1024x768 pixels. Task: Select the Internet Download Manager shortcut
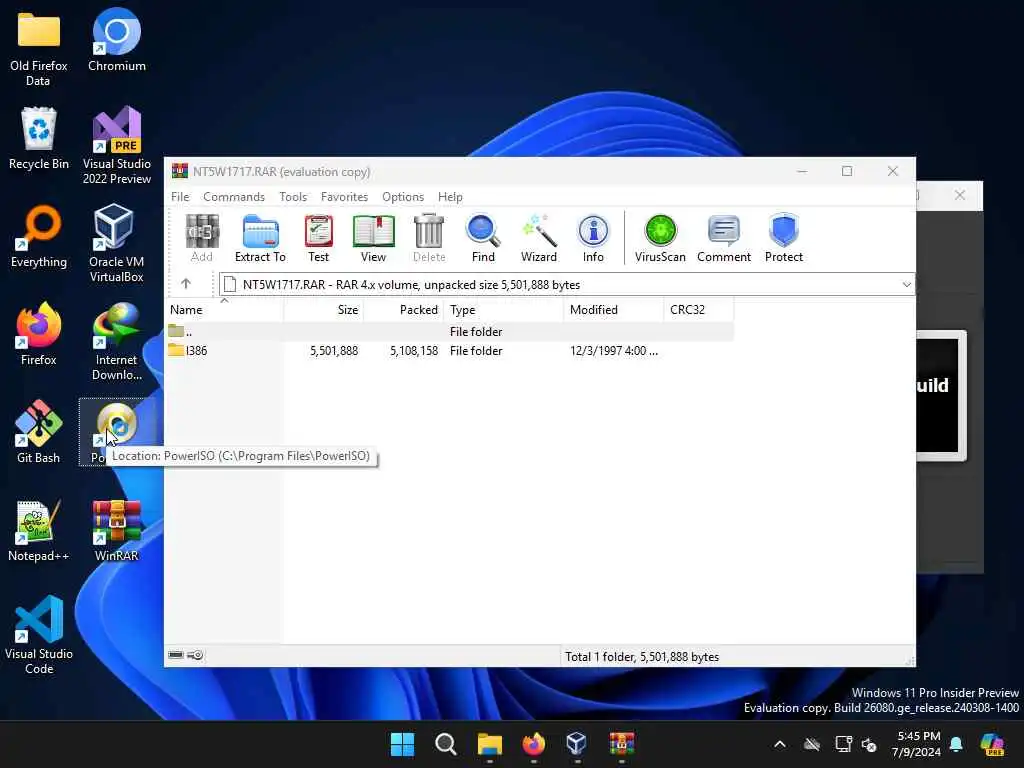[117, 341]
